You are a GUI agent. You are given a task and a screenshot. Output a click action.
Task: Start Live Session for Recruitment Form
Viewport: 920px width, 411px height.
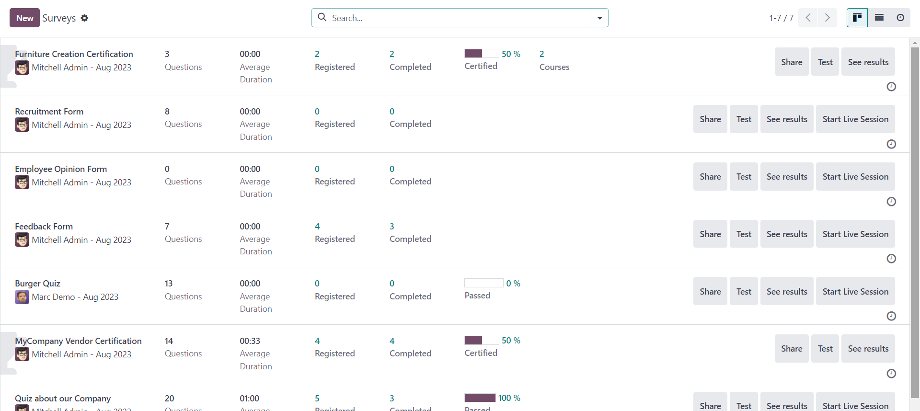(x=855, y=119)
